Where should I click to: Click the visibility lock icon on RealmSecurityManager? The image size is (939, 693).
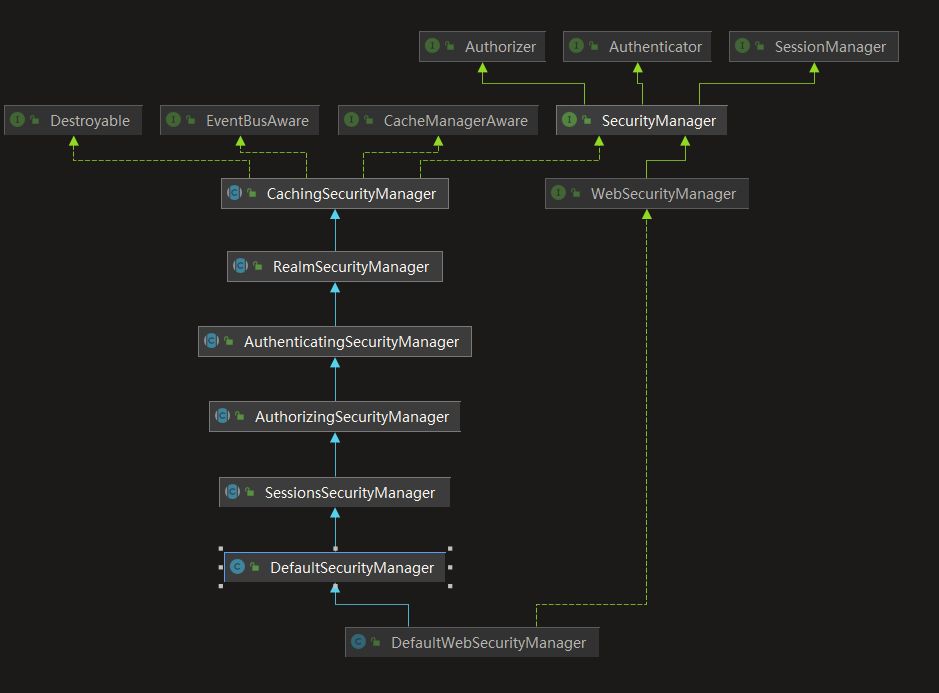click(258, 267)
